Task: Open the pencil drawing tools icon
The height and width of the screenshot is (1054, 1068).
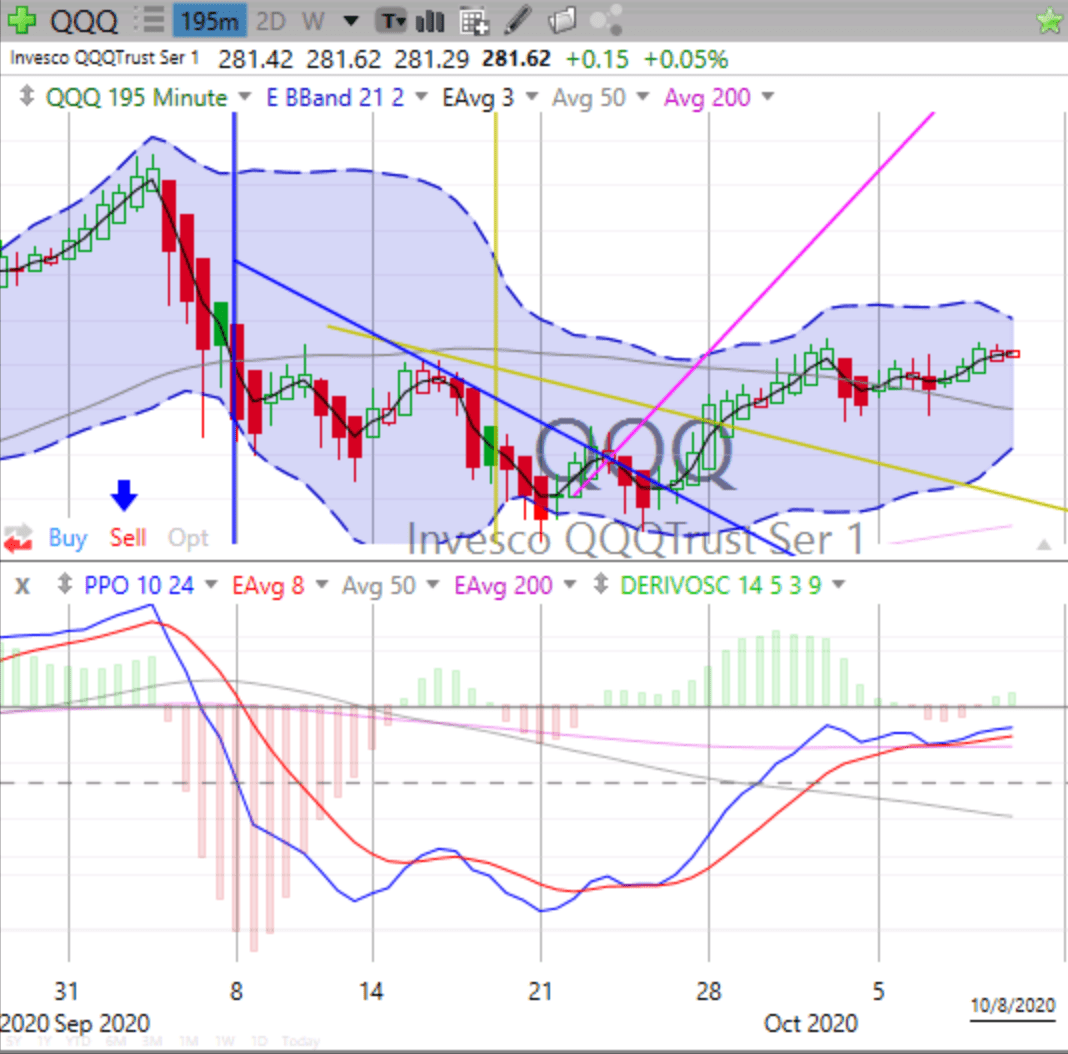Action: (x=518, y=20)
